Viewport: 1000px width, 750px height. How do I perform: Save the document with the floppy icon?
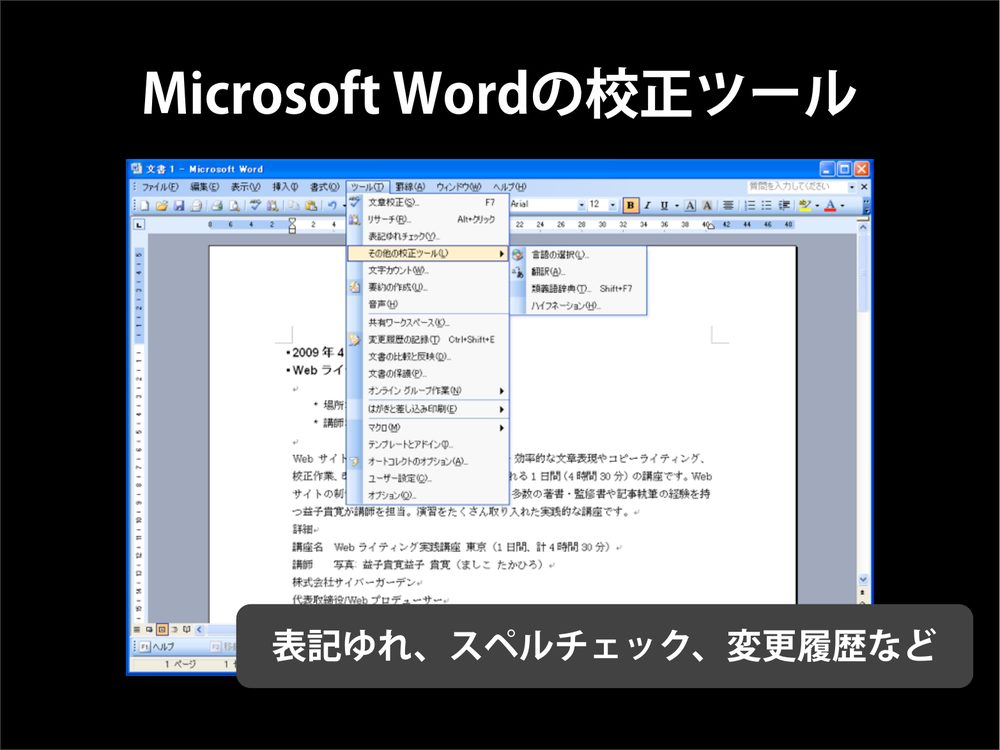click(179, 205)
